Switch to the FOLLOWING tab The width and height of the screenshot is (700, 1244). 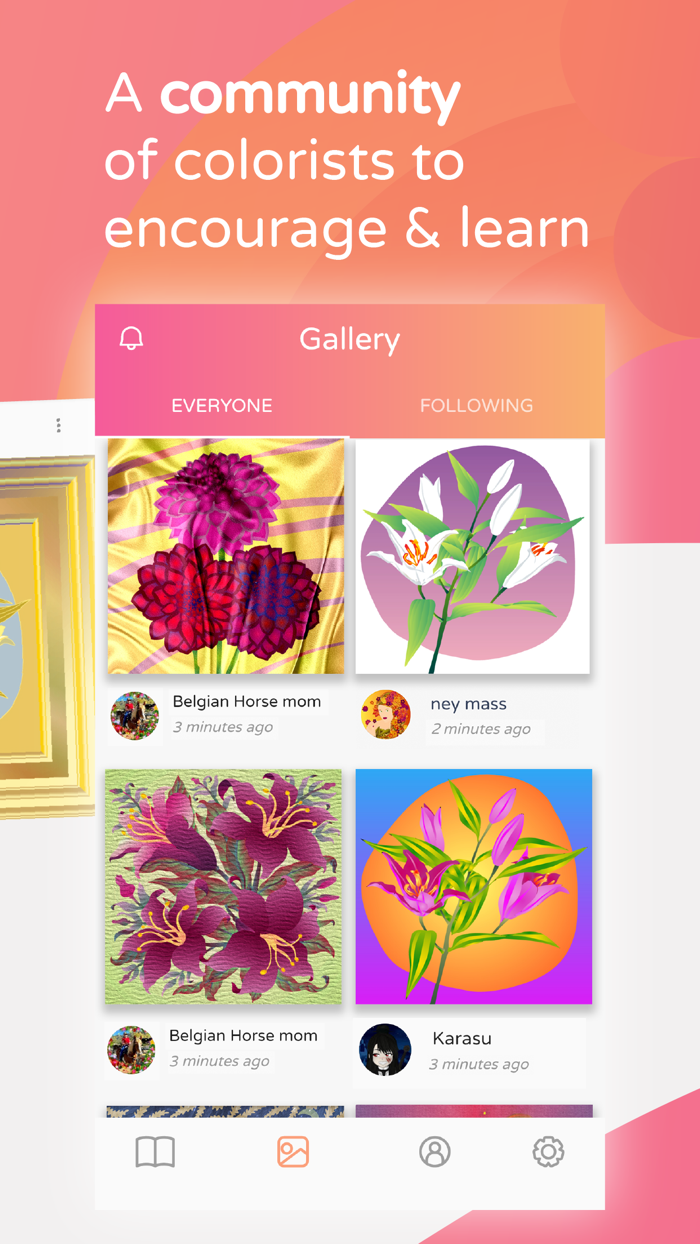(x=476, y=405)
